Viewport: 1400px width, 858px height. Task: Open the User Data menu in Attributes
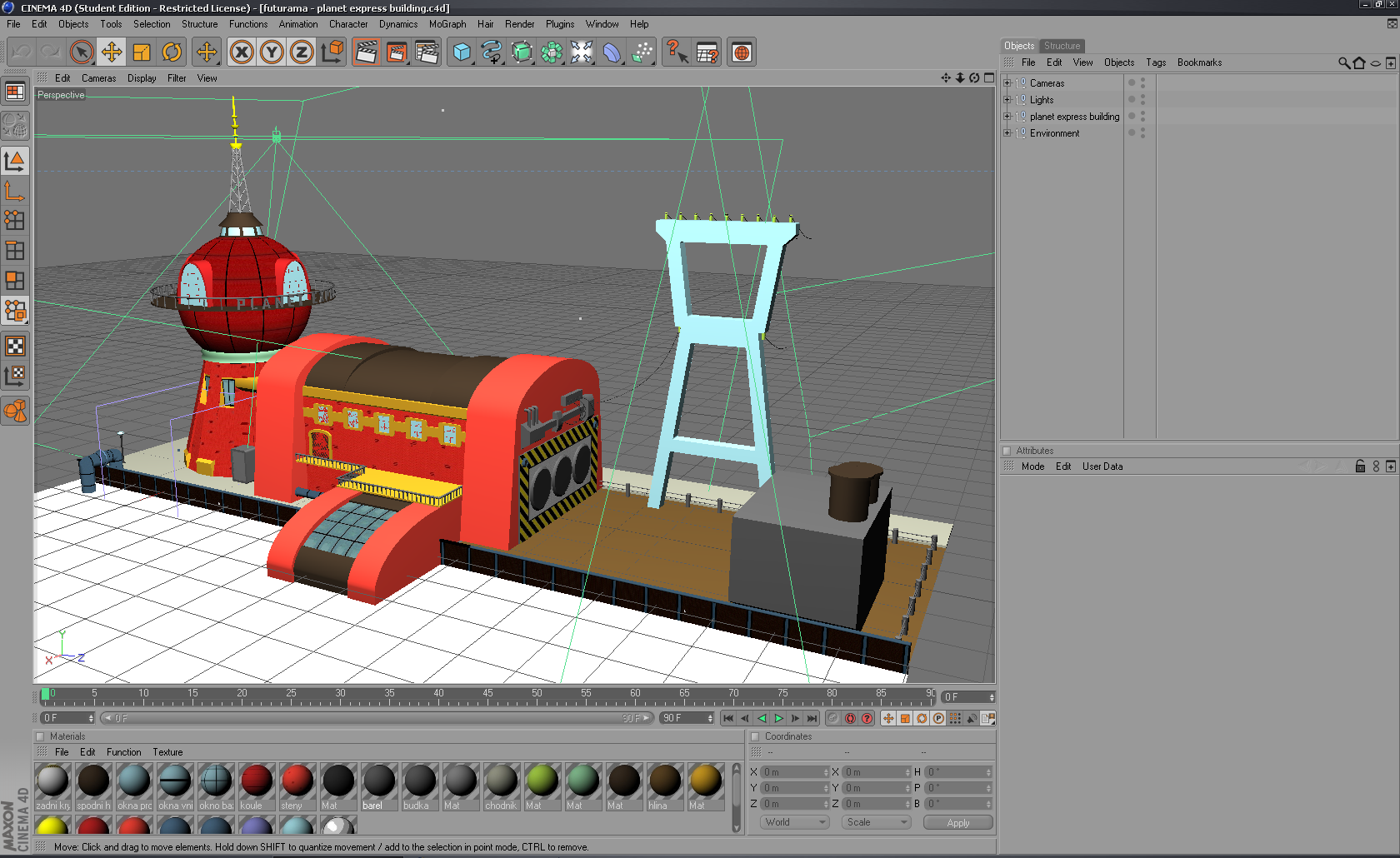pos(1102,466)
